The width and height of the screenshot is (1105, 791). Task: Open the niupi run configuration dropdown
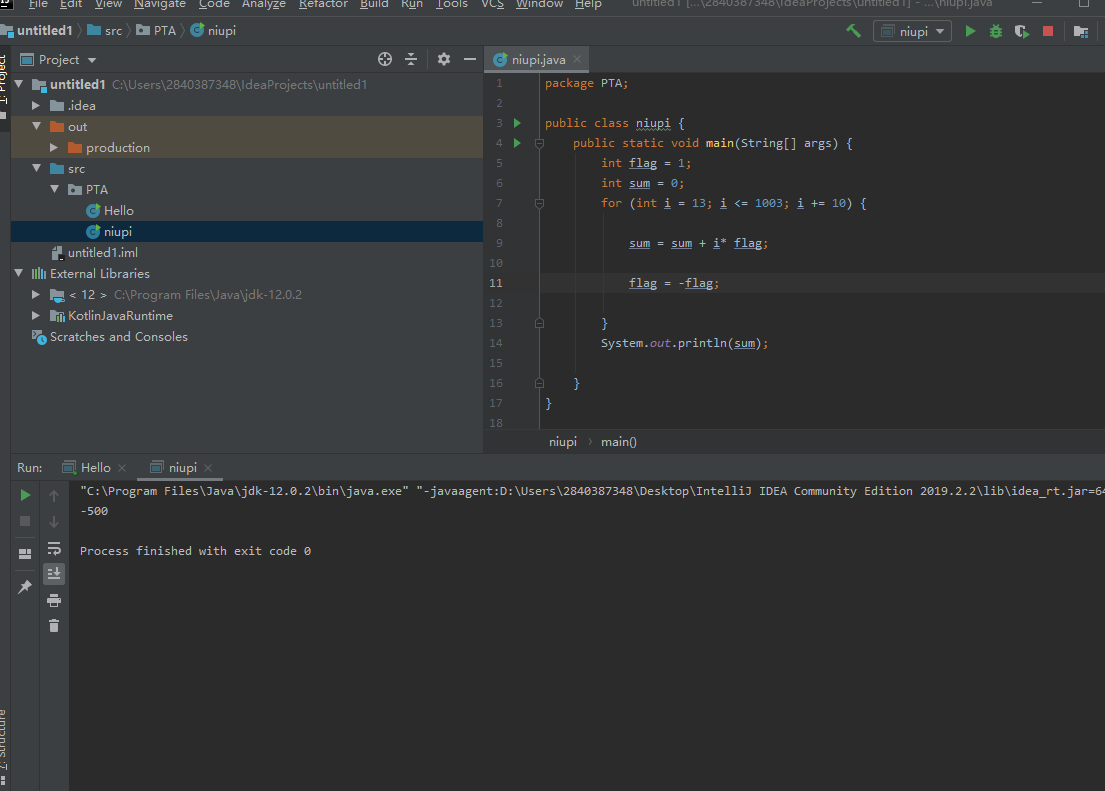(x=912, y=31)
